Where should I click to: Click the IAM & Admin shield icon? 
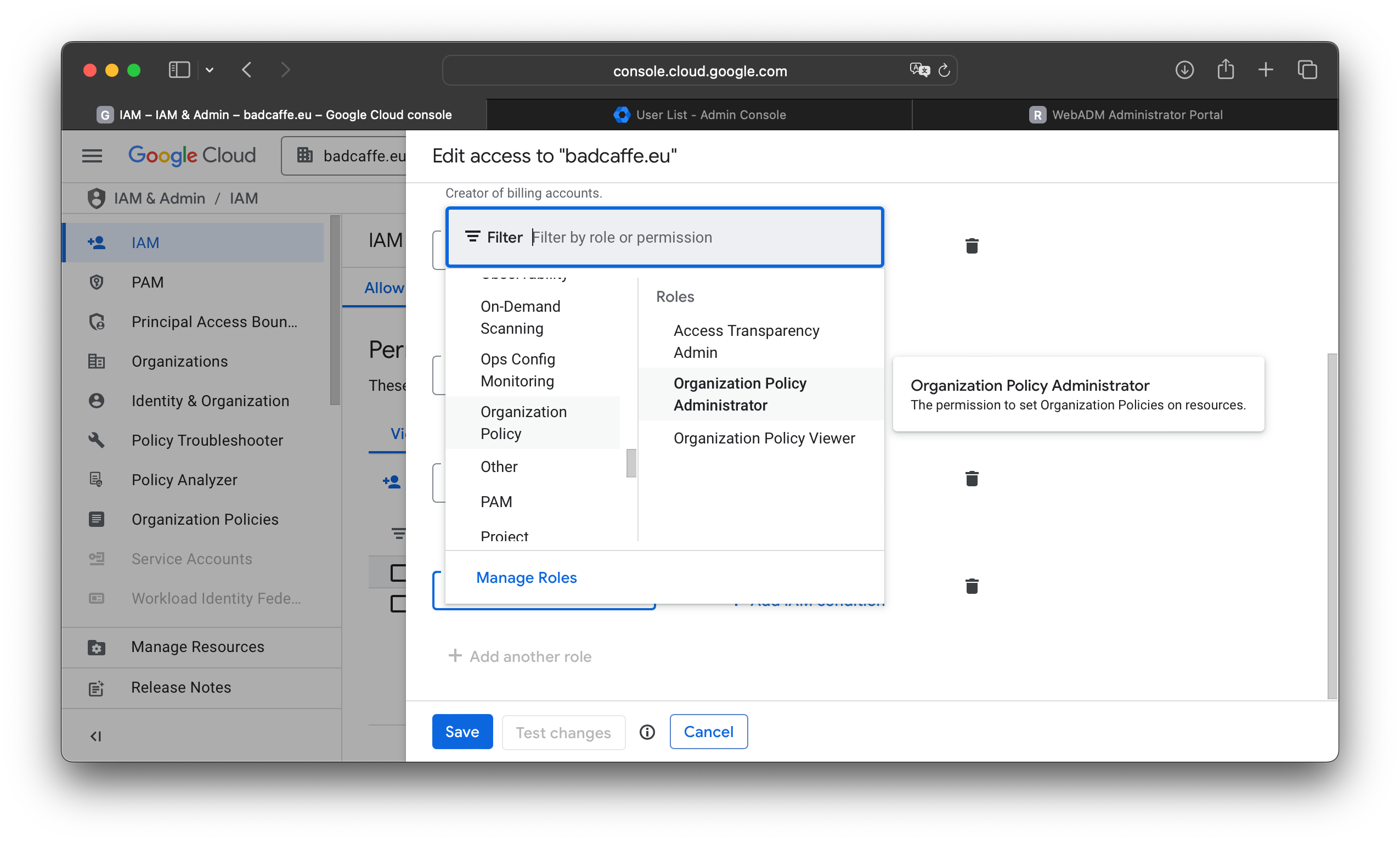[x=97, y=198]
